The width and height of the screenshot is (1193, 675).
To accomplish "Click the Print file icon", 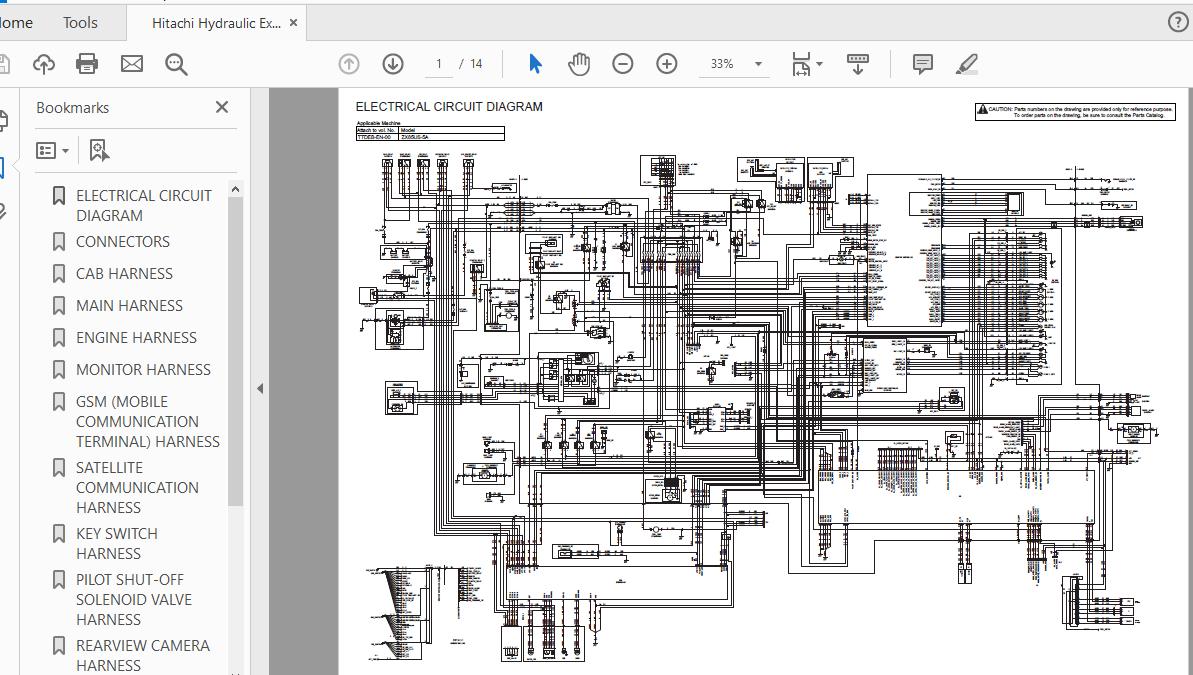I will [x=87, y=64].
